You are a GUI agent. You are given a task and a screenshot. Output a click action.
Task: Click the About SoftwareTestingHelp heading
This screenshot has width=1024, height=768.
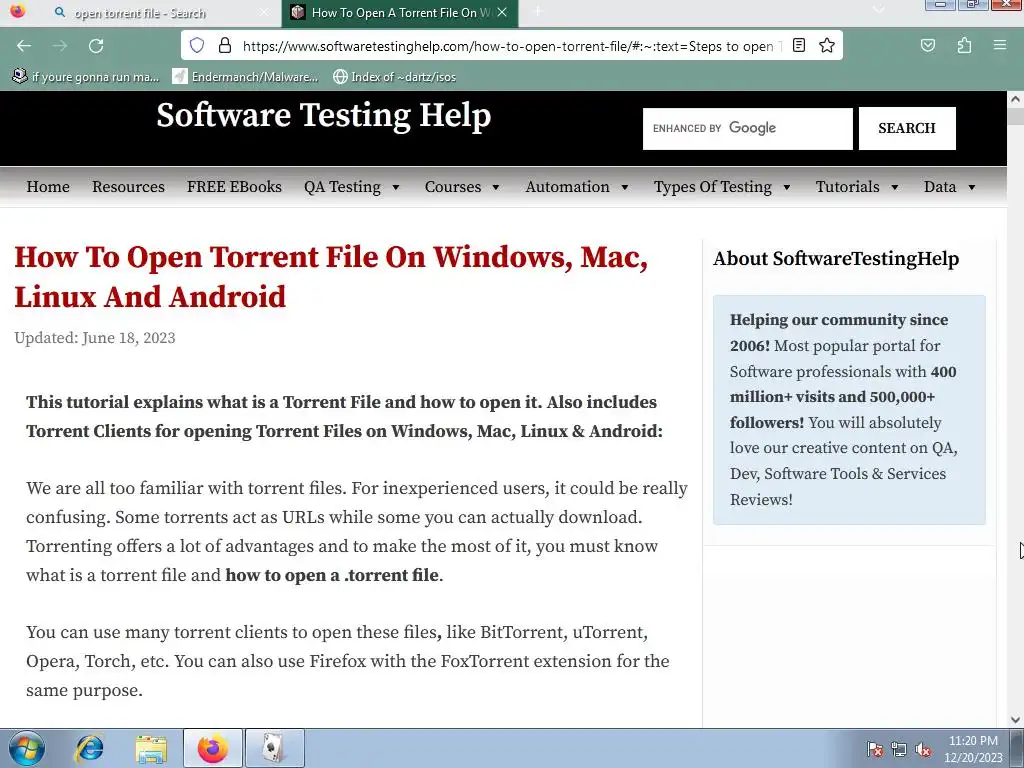coord(836,259)
